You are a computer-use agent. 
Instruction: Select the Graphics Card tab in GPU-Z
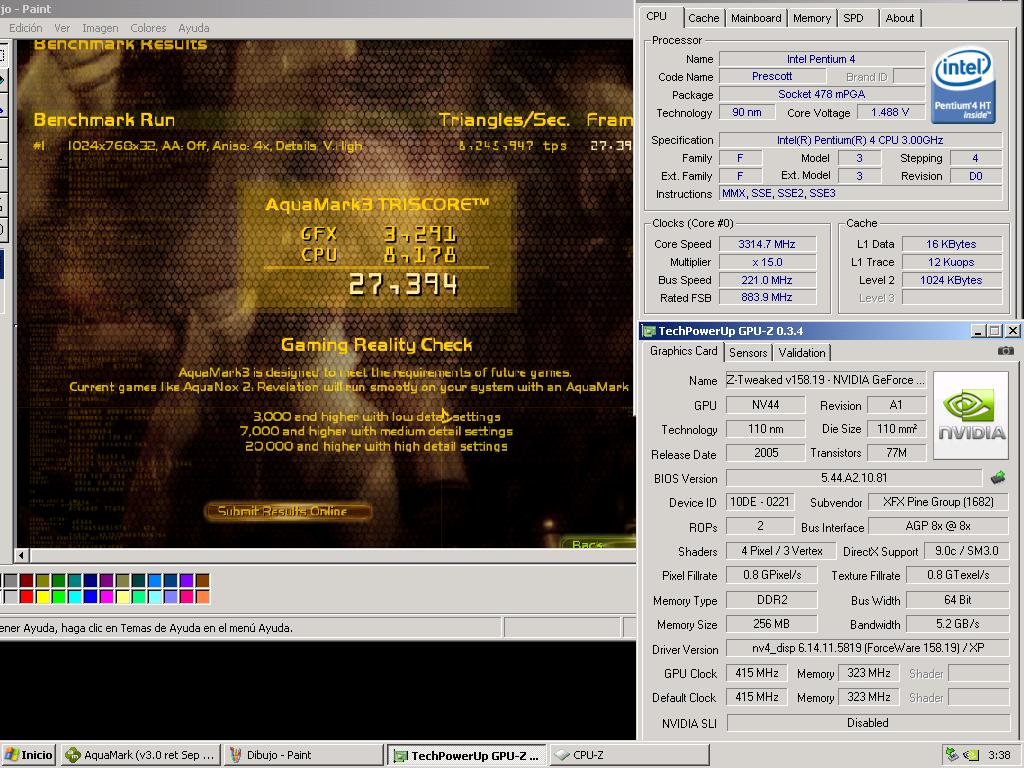pyautogui.click(x=683, y=351)
